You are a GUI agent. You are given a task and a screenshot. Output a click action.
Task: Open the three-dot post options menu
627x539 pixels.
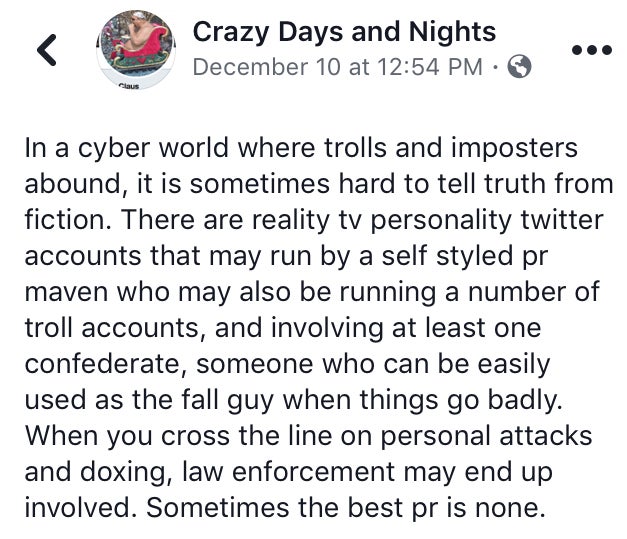(592, 50)
